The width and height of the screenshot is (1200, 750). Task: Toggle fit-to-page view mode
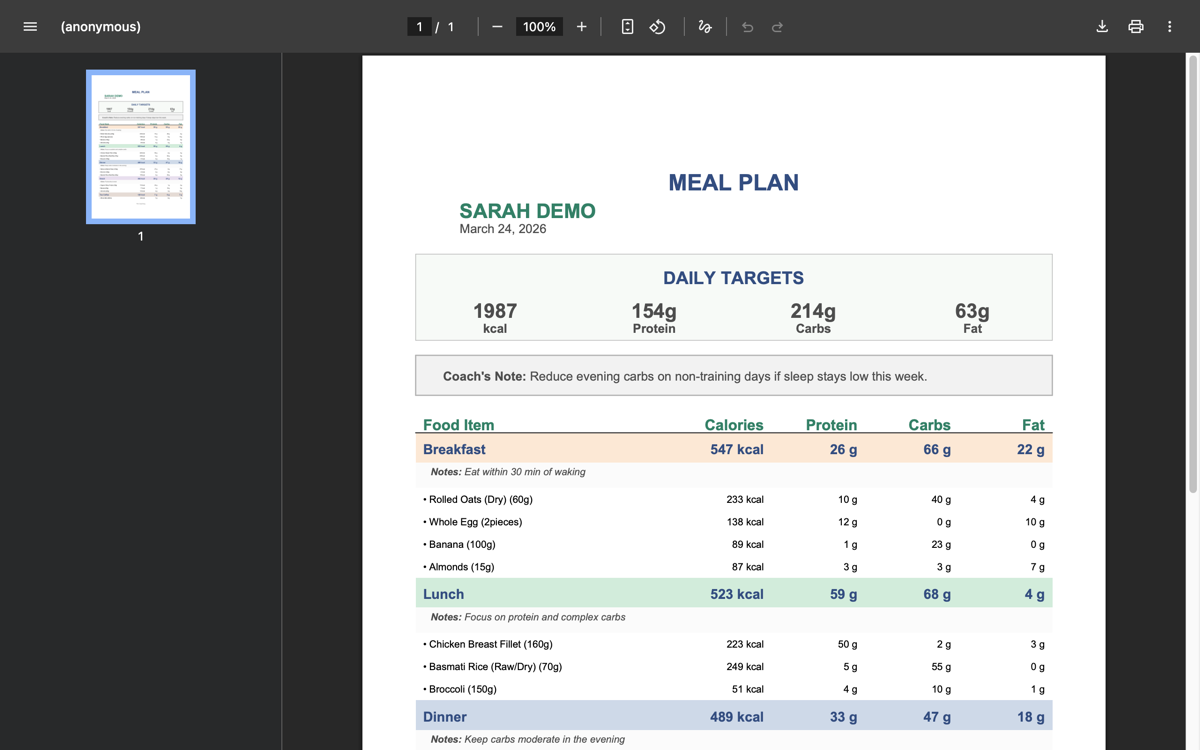(627, 26)
